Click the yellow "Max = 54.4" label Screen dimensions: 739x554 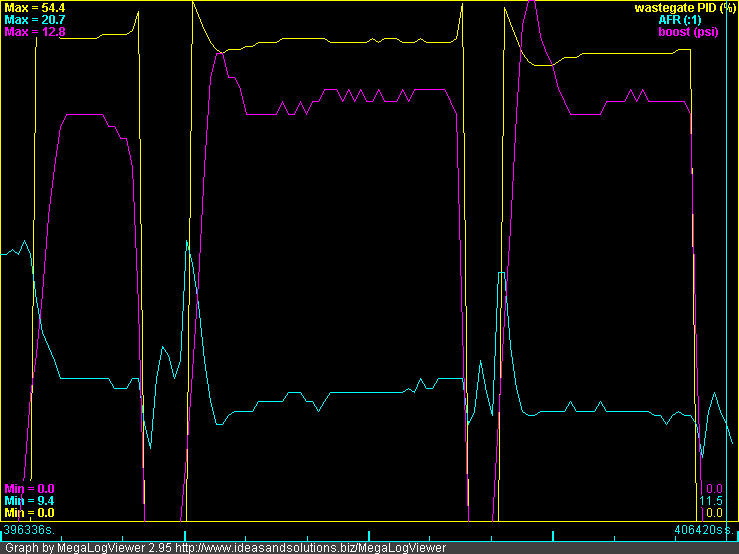coord(35,8)
